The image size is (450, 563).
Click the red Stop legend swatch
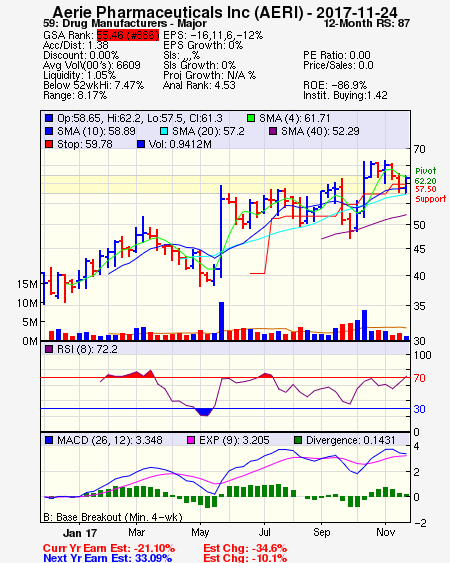pos(49,144)
